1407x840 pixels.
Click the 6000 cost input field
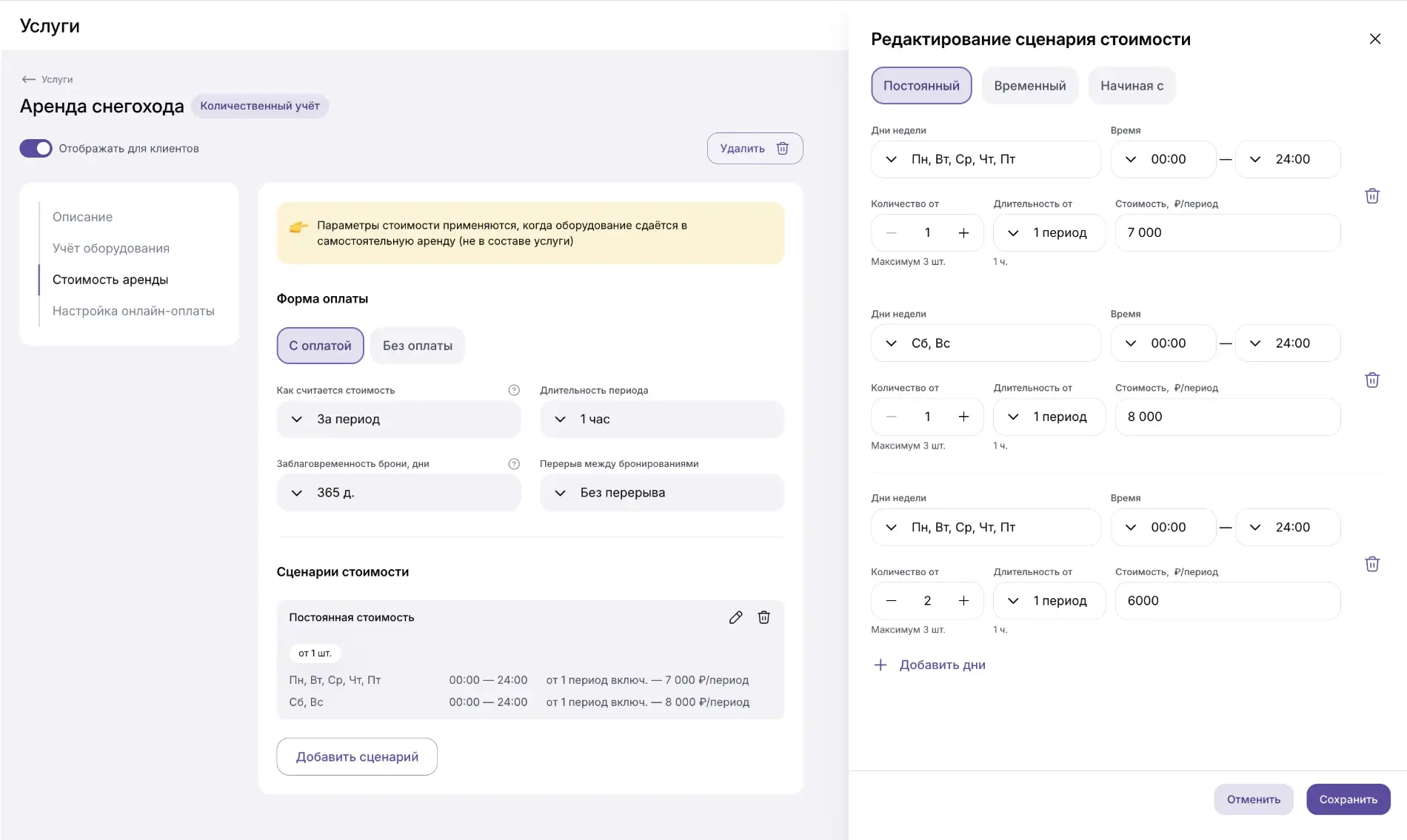(x=1228, y=601)
